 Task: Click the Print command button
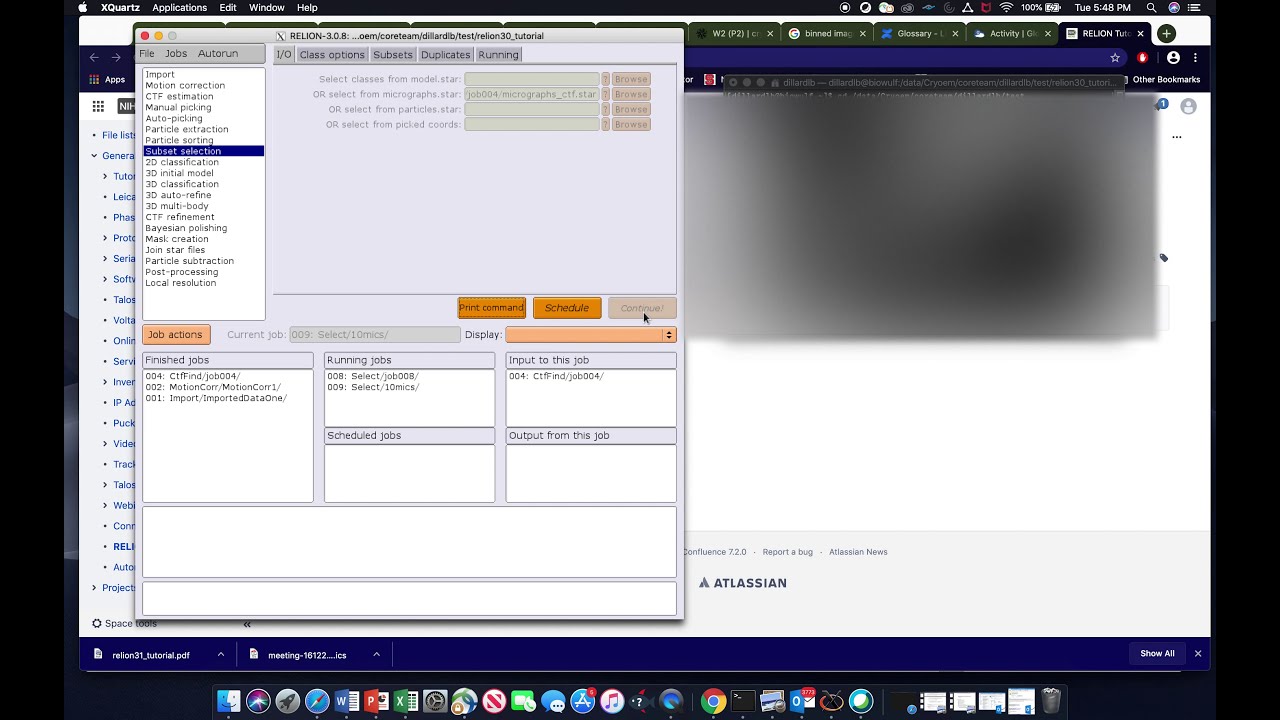(491, 308)
